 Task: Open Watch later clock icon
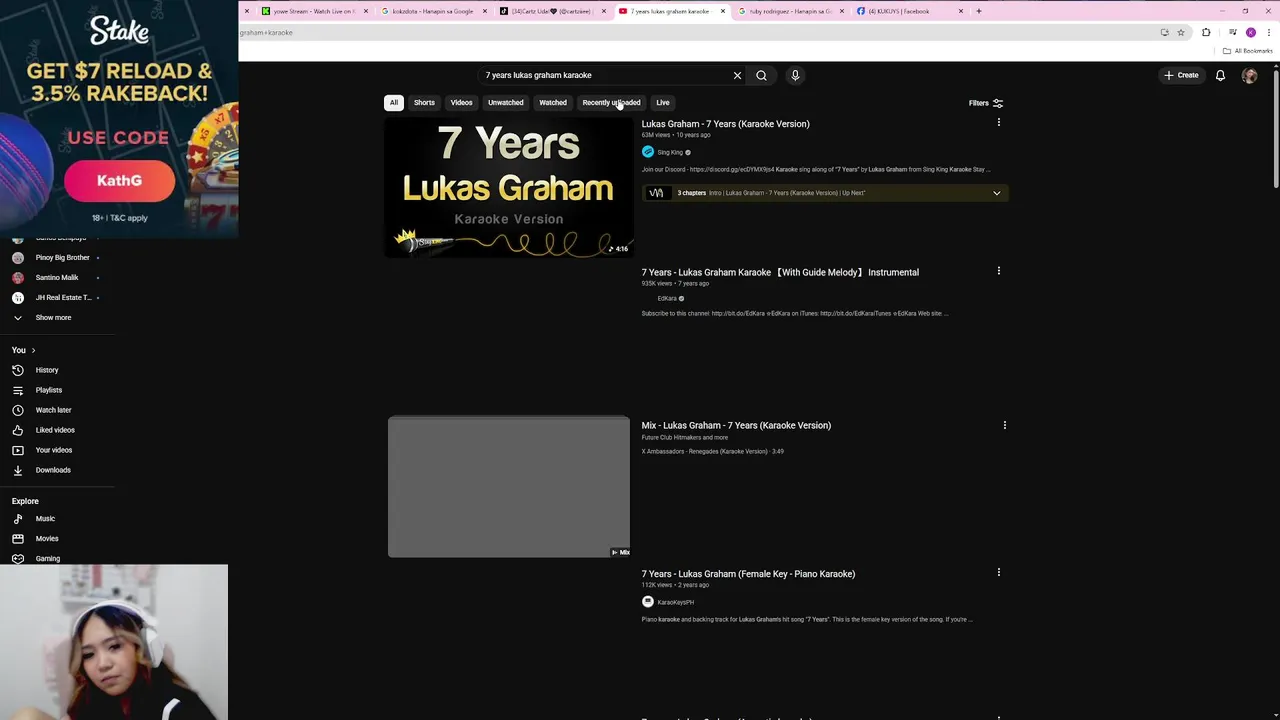[18, 410]
